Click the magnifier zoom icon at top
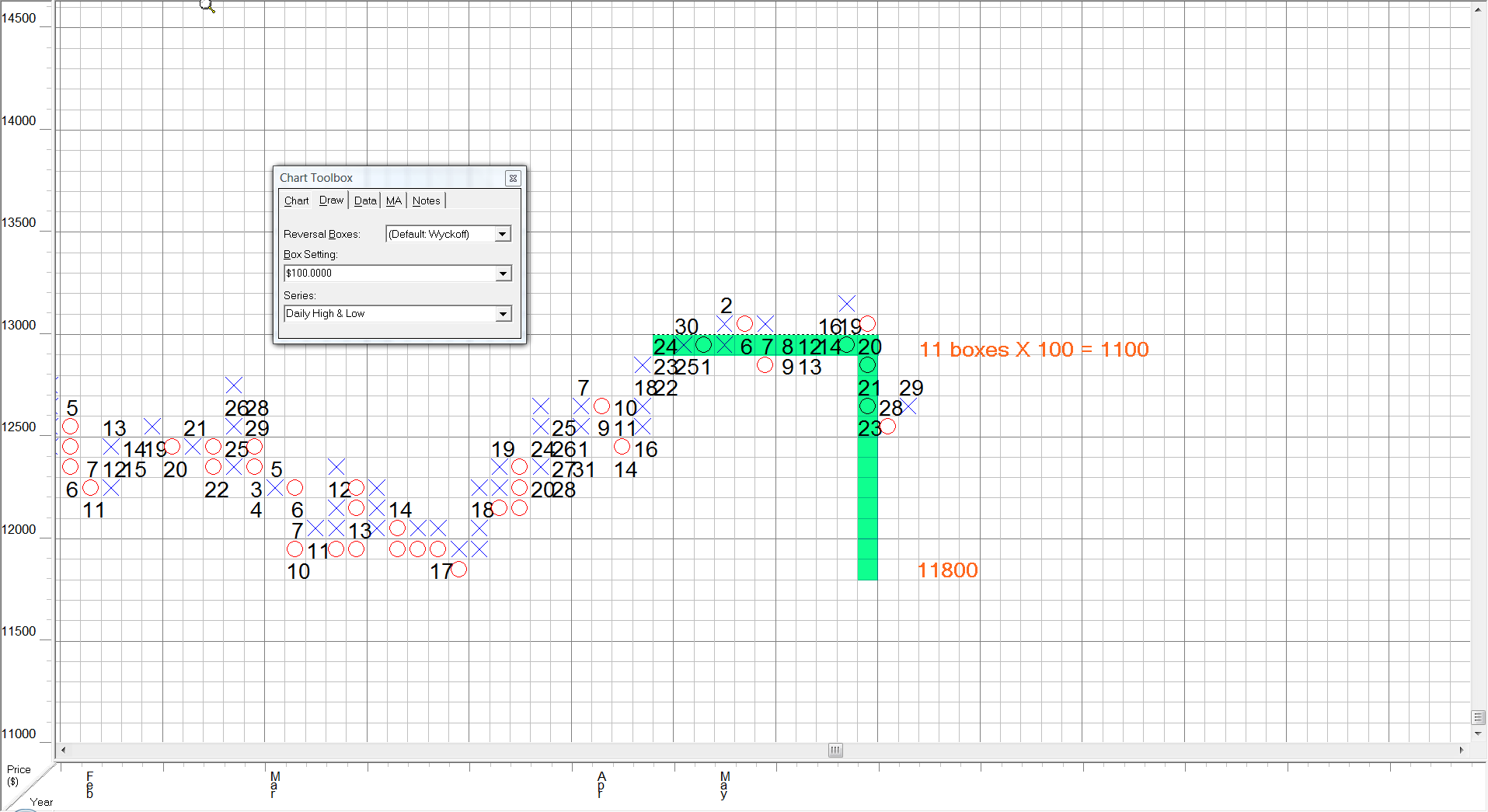This screenshot has height=812, width=1488. coord(207,6)
